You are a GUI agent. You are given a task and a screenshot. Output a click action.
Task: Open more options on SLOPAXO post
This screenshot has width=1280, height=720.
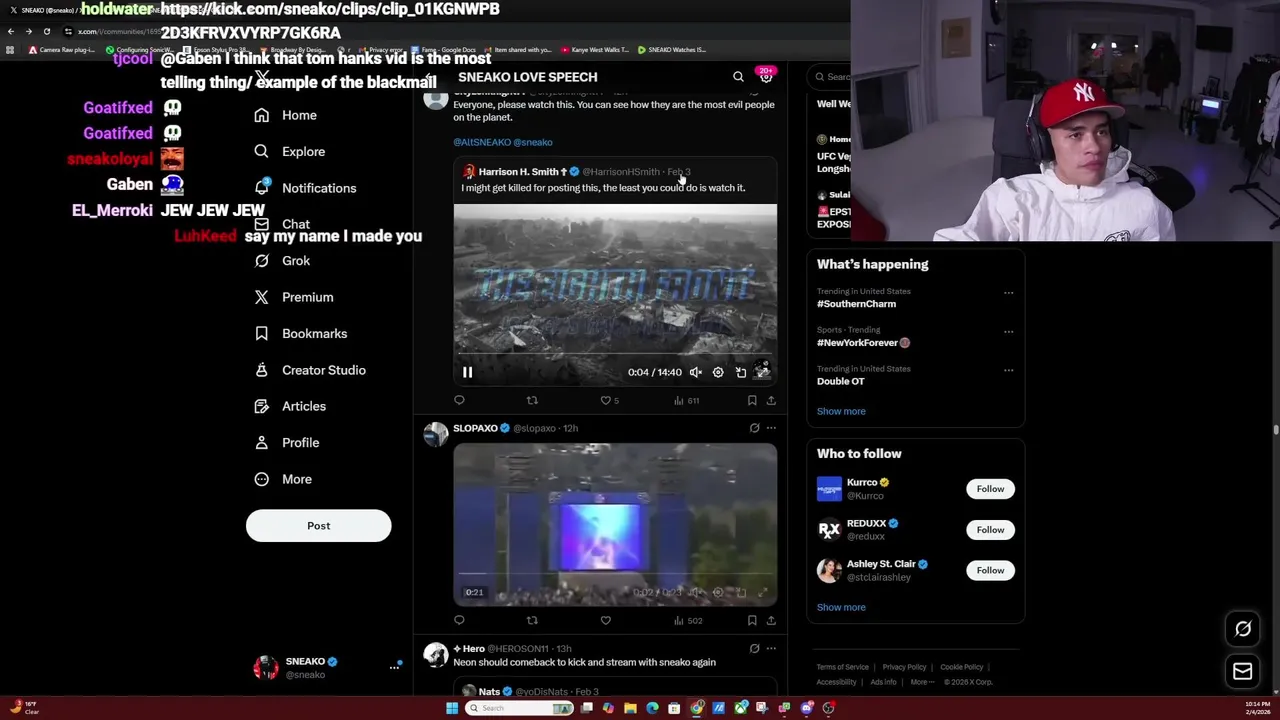(771, 428)
